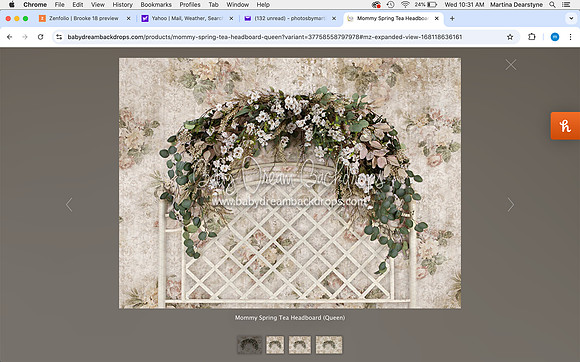
Task: Open the Bookmarks menu
Action: pos(156,5)
